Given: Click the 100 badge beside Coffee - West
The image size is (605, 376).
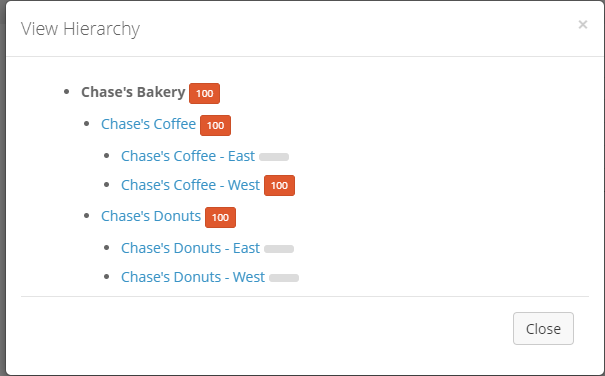Looking at the screenshot, I should (279, 186).
